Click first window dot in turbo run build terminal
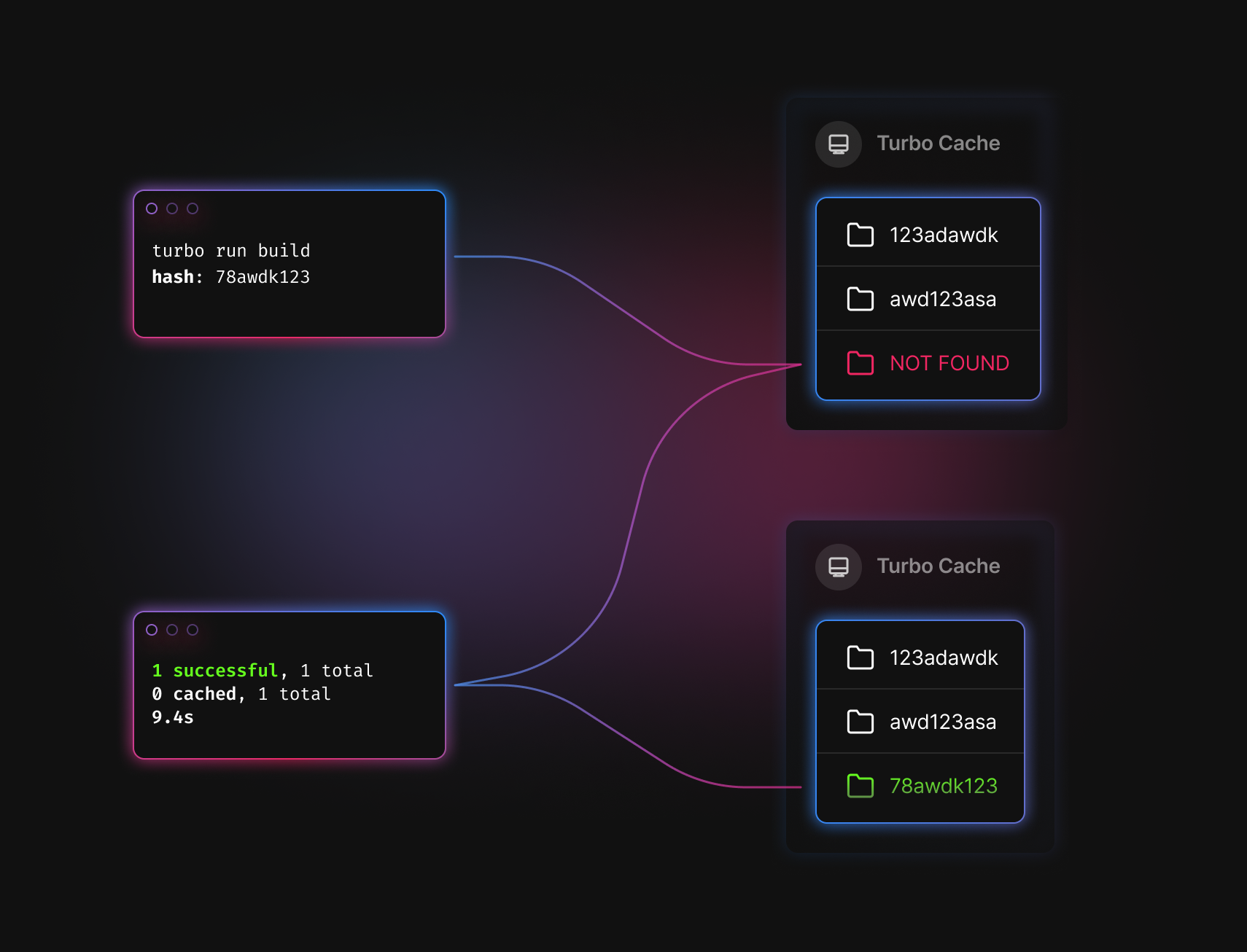 tap(152, 208)
